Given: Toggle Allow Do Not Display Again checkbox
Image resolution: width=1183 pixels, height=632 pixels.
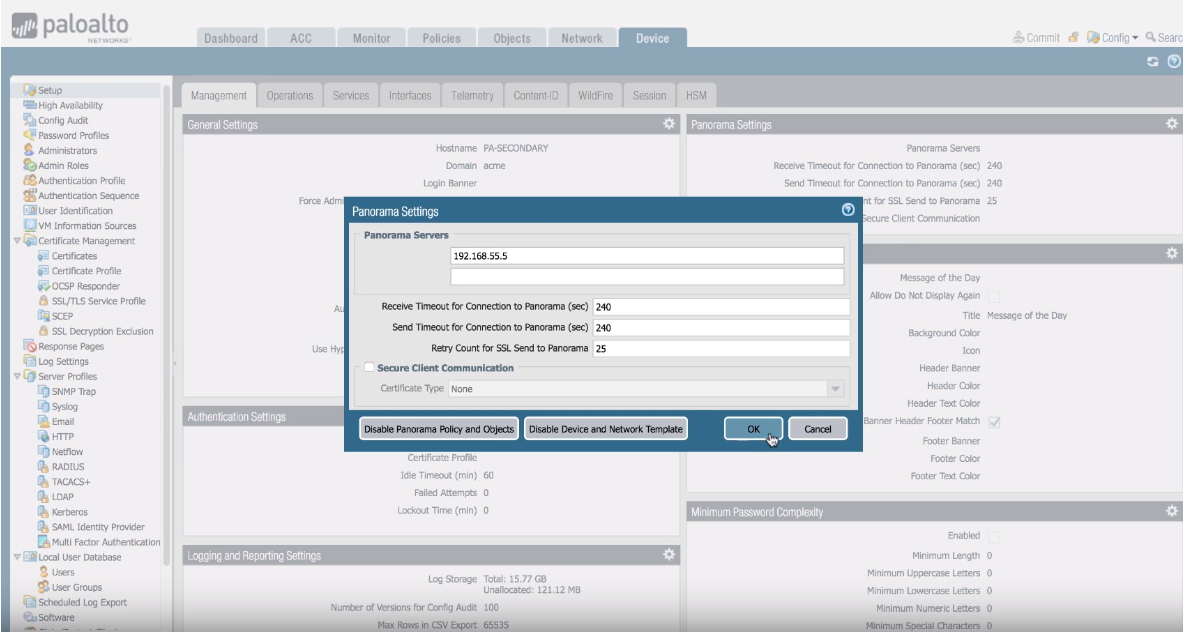Looking at the screenshot, I should (994, 296).
